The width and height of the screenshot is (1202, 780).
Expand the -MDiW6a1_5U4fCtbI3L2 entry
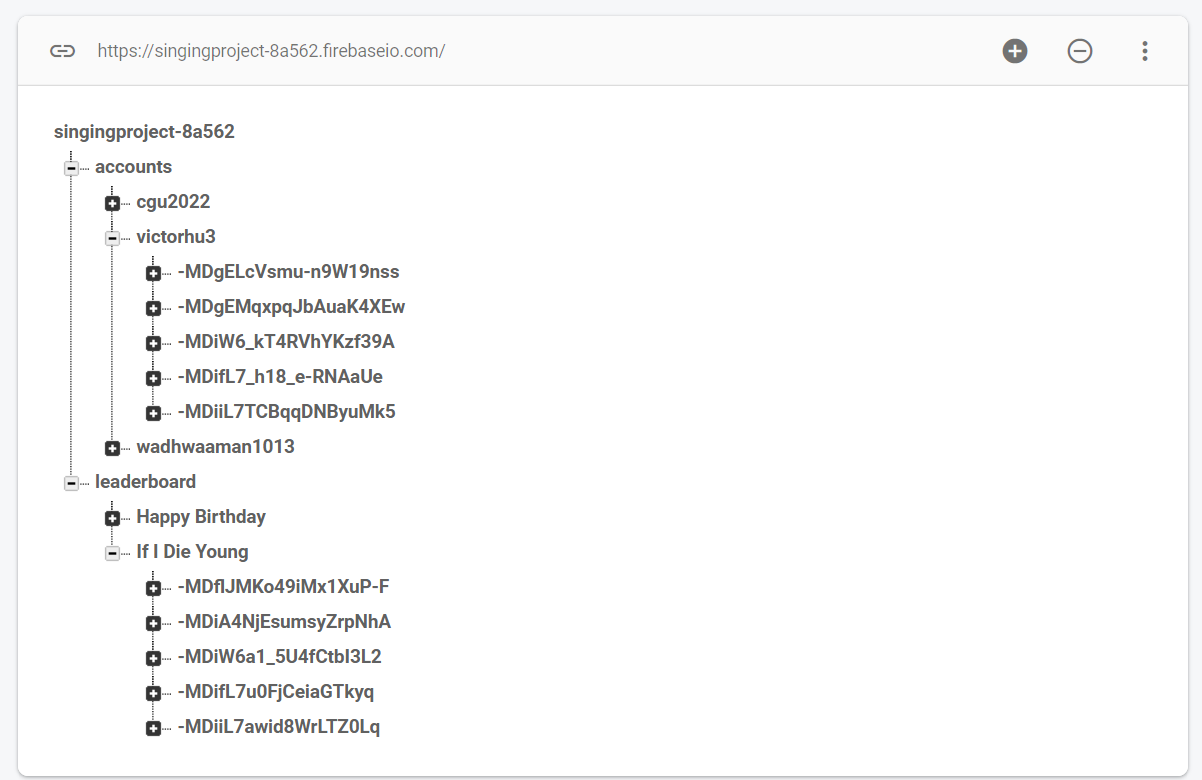click(x=153, y=658)
